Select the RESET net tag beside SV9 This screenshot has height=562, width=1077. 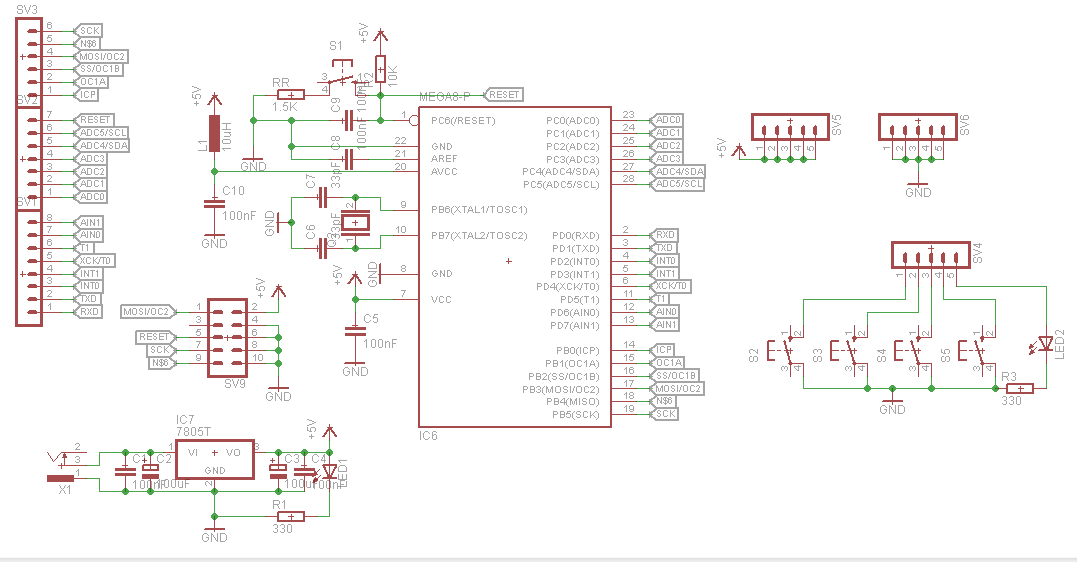tap(156, 337)
